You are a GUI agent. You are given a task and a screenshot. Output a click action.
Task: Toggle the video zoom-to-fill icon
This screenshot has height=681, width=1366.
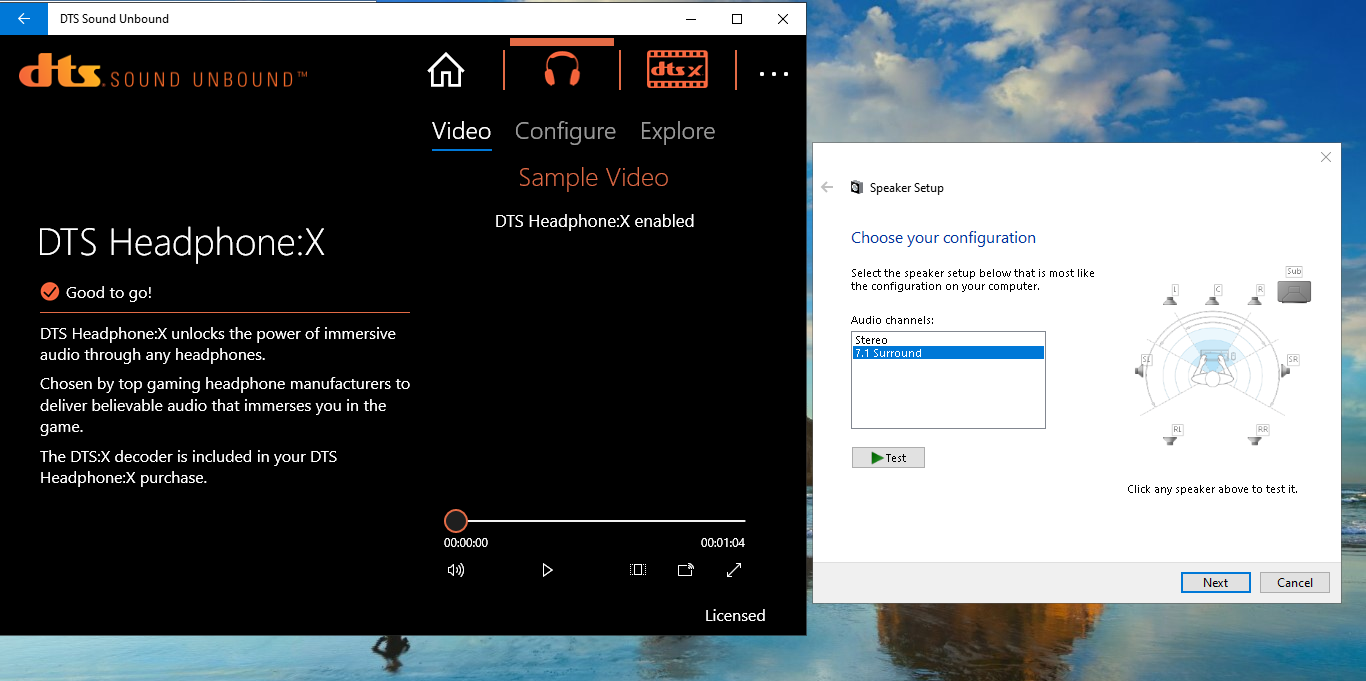[638, 570]
